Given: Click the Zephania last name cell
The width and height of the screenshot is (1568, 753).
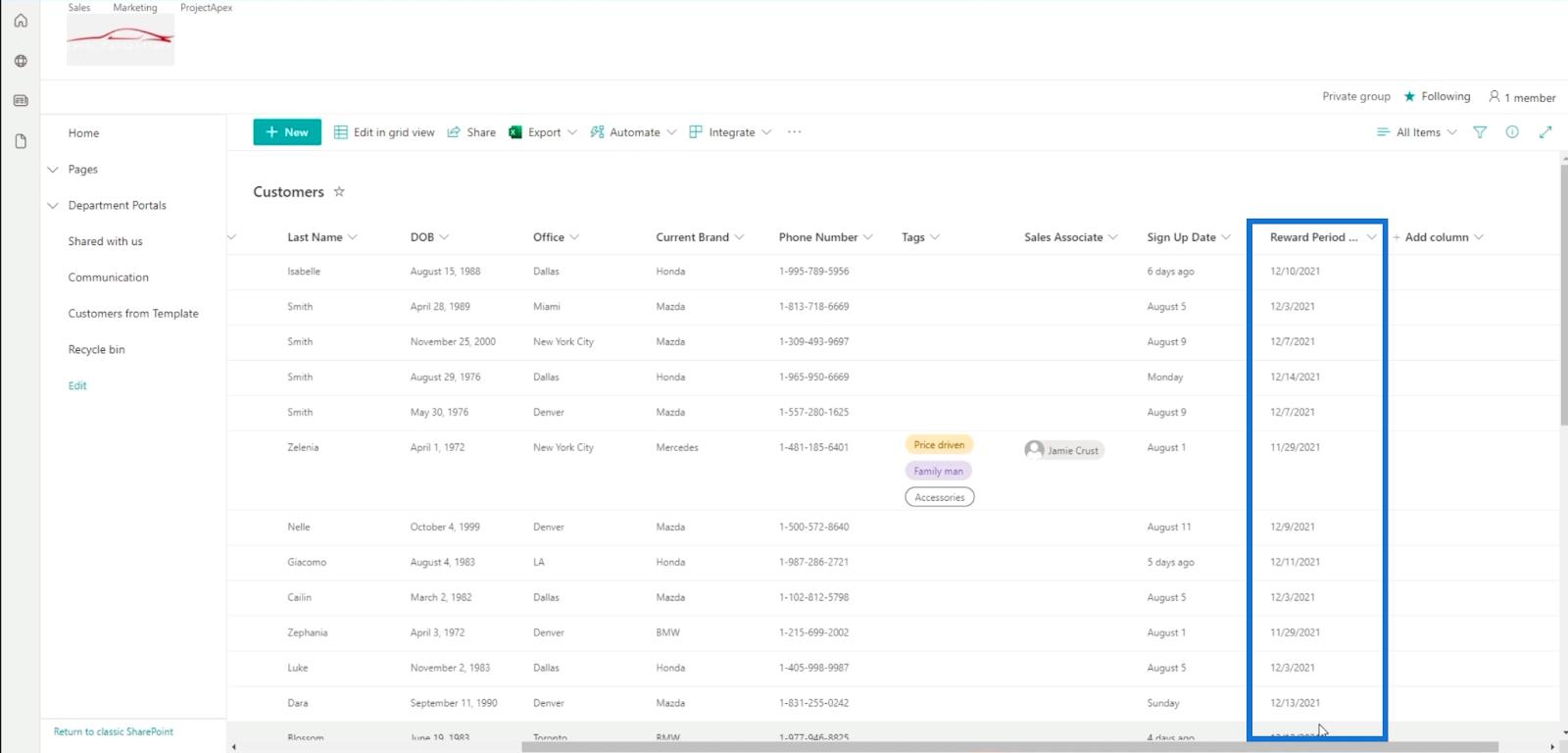Looking at the screenshot, I should [x=308, y=632].
